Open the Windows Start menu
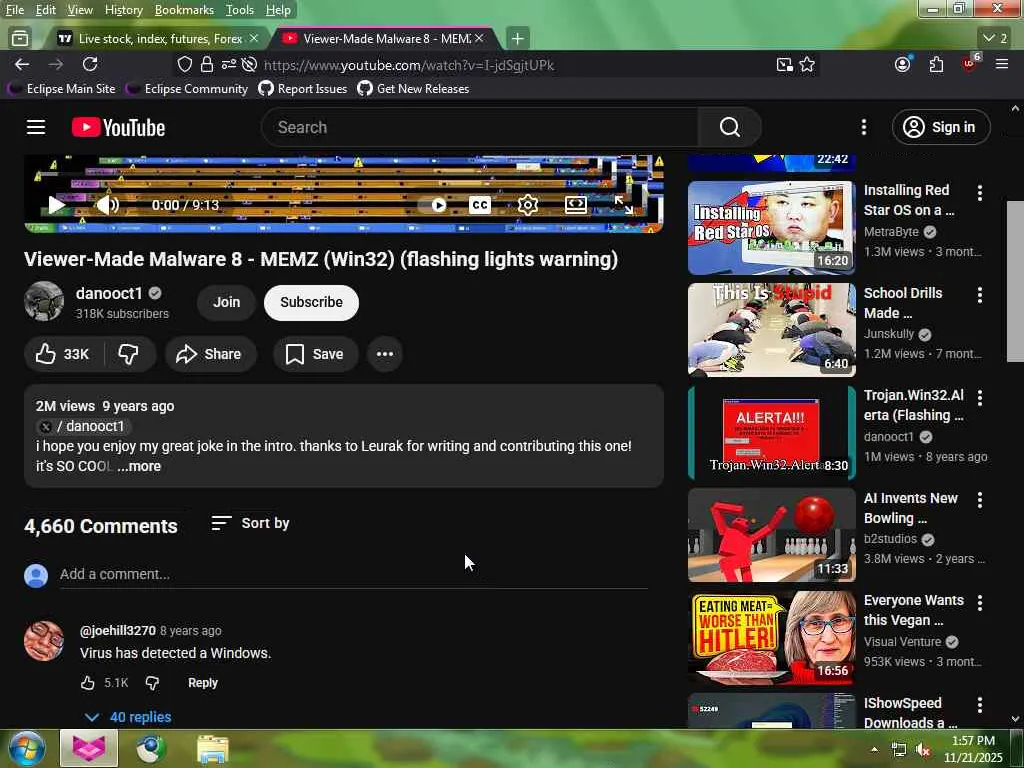 [x=27, y=748]
